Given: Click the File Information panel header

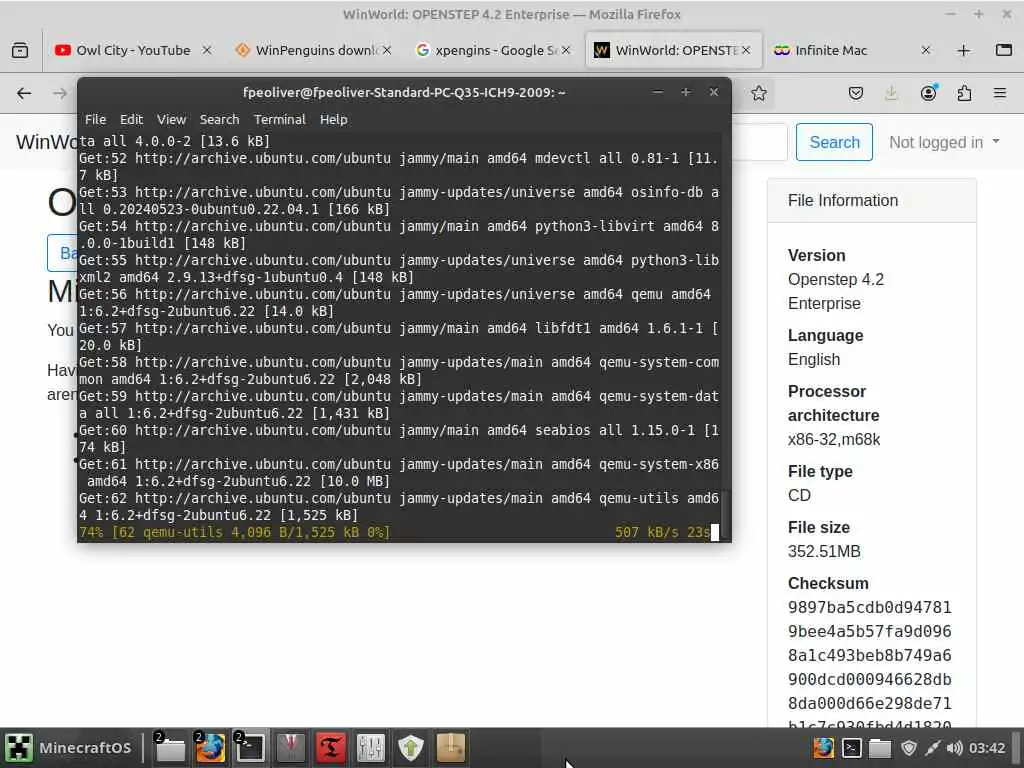Looking at the screenshot, I should pos(872,200).
